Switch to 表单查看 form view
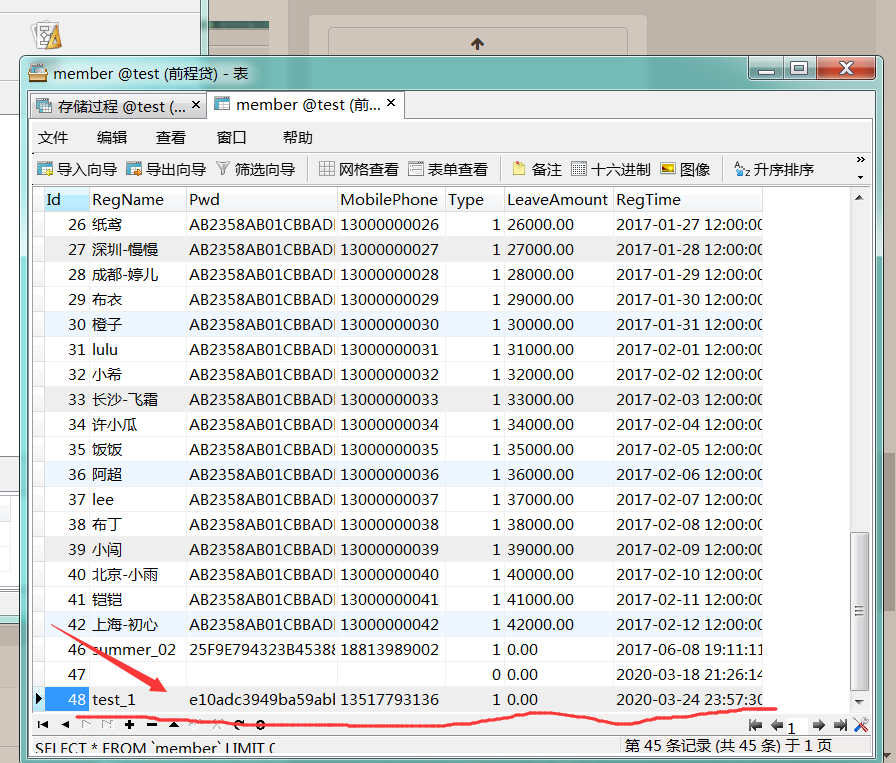 (x=448, y=169)
